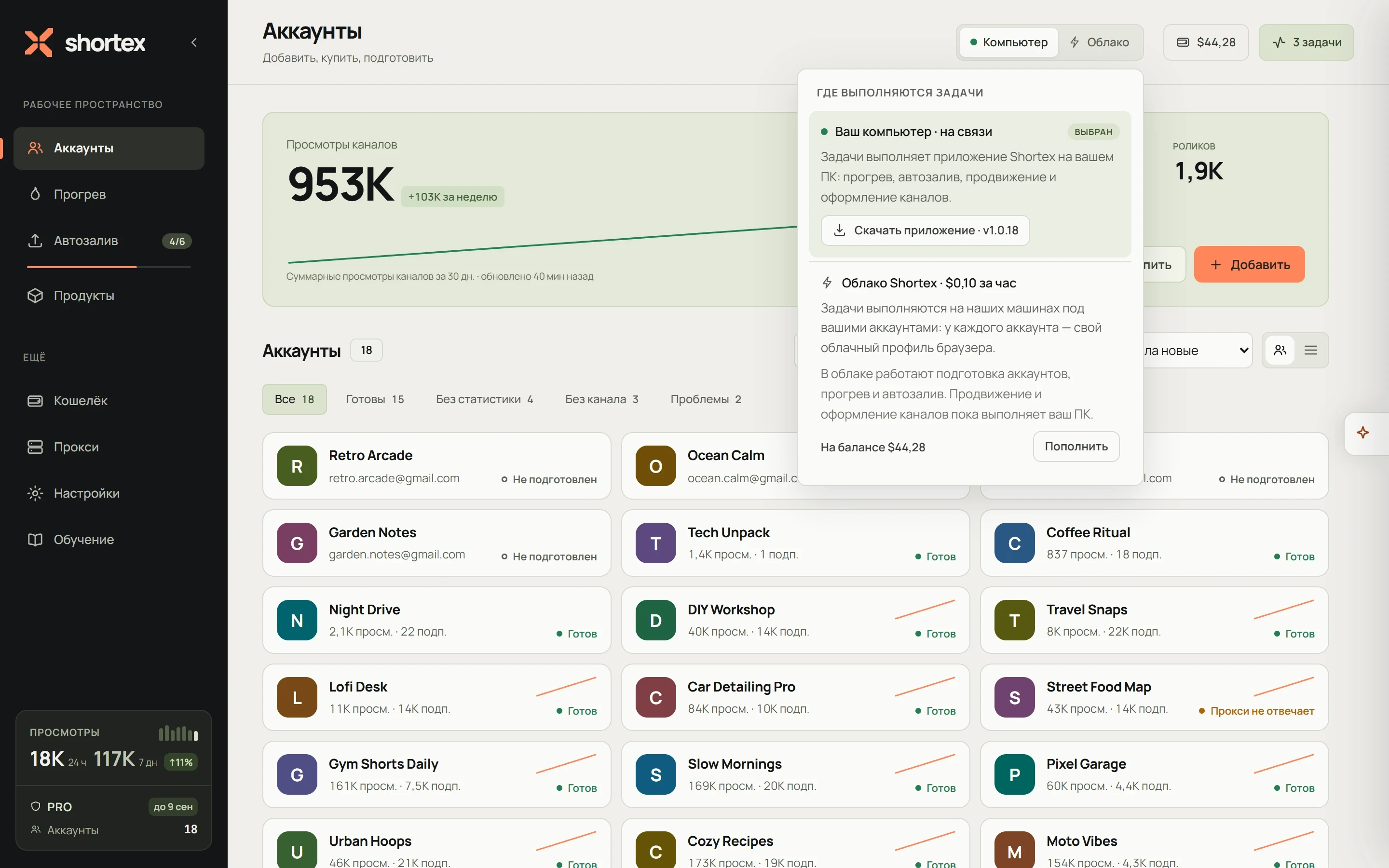Open the Продукты section
1389x868 pixels.
[109, 296]
